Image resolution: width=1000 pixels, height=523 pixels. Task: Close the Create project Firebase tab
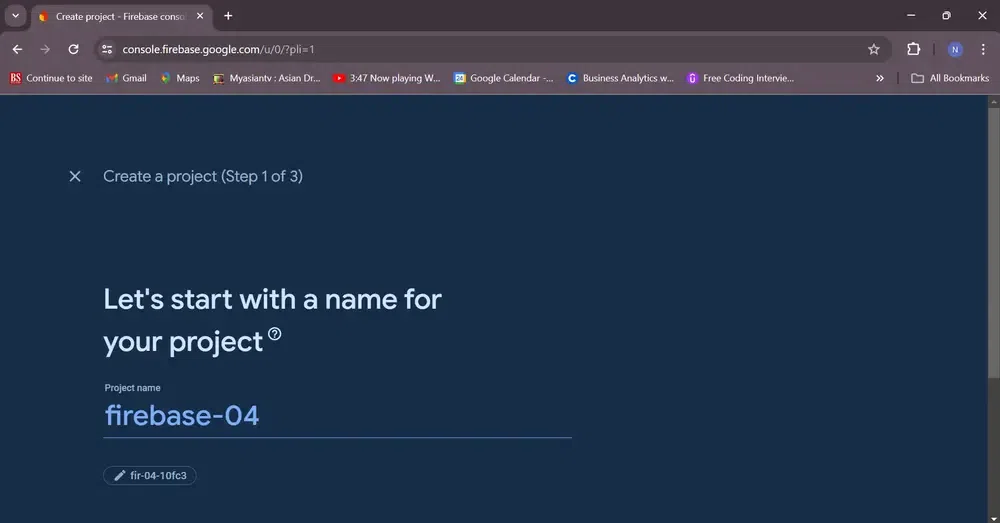pyautogui.click(x=200, y=16)
